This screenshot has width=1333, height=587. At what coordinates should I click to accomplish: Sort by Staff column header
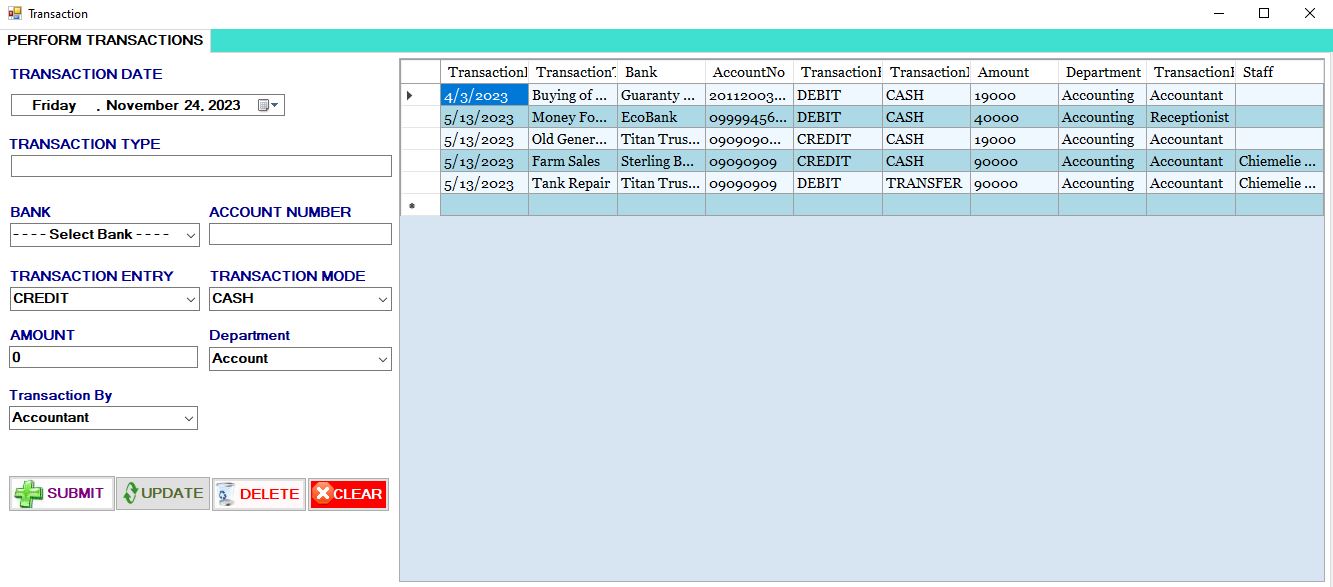1279,72
